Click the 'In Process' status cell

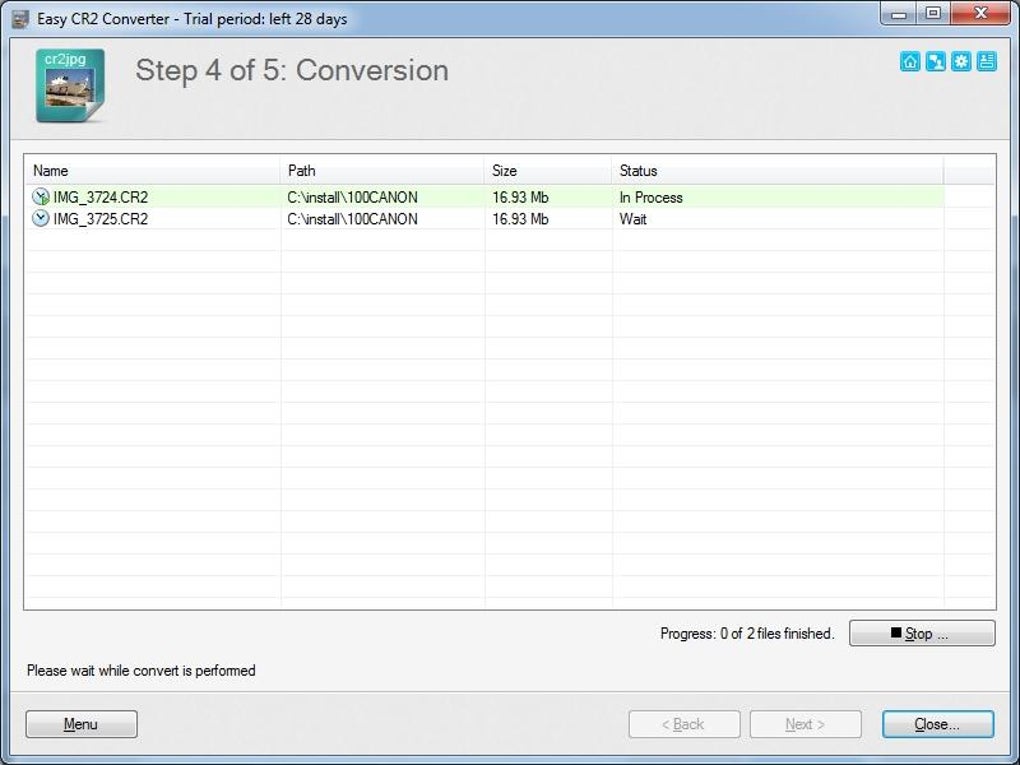pos(651,197)
